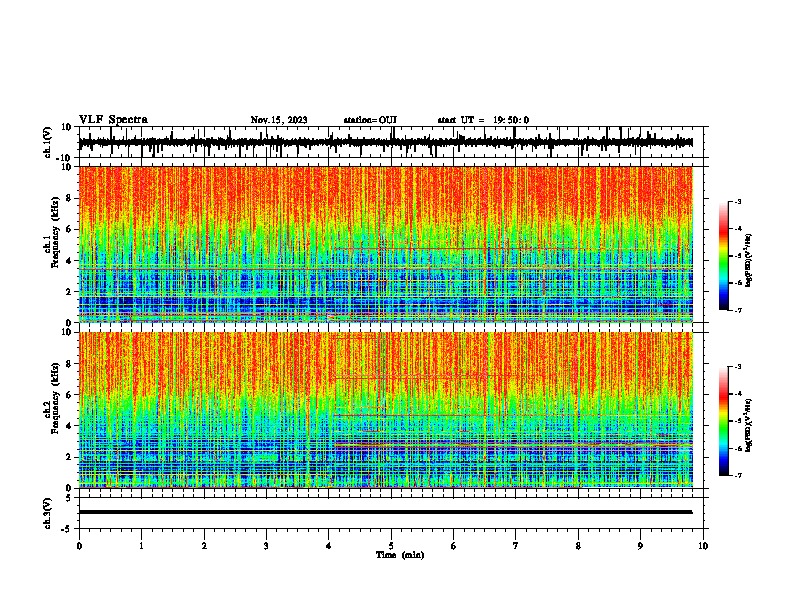This screenshot has width=792, height=612.
Task: Click the 'station=OUJ' label
Action: coord(370,120)
